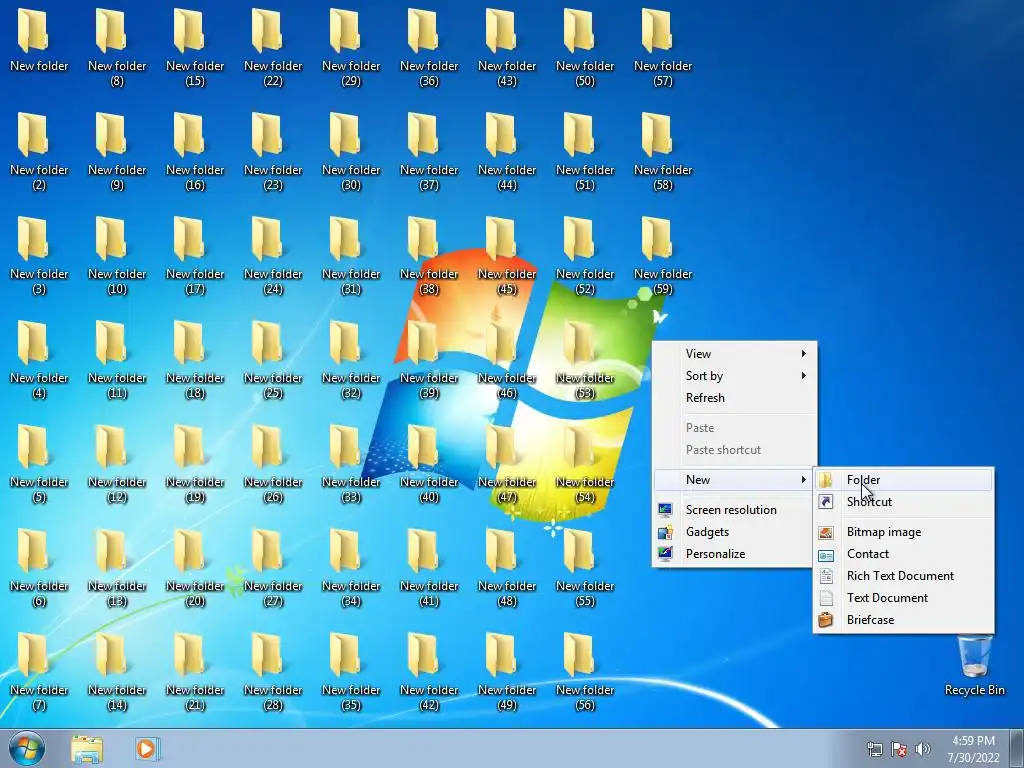
Task: Open the Action Center flag icon
Action: [x=899, y=749]
